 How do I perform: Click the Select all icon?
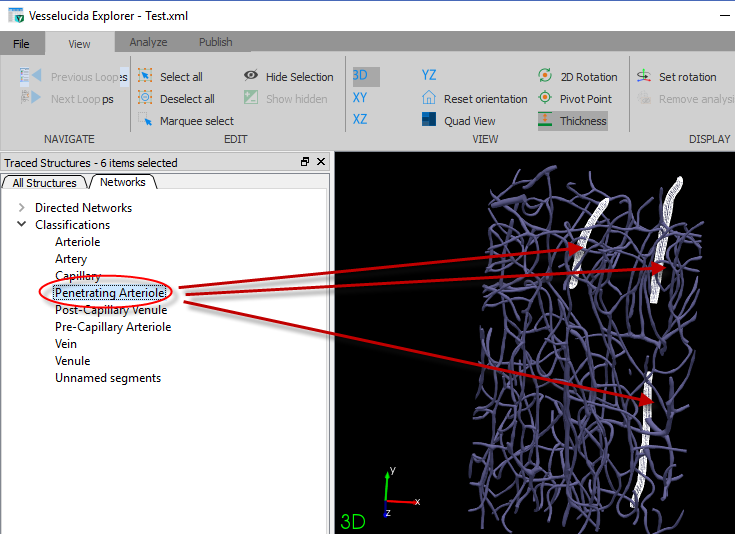pos(145,76)
